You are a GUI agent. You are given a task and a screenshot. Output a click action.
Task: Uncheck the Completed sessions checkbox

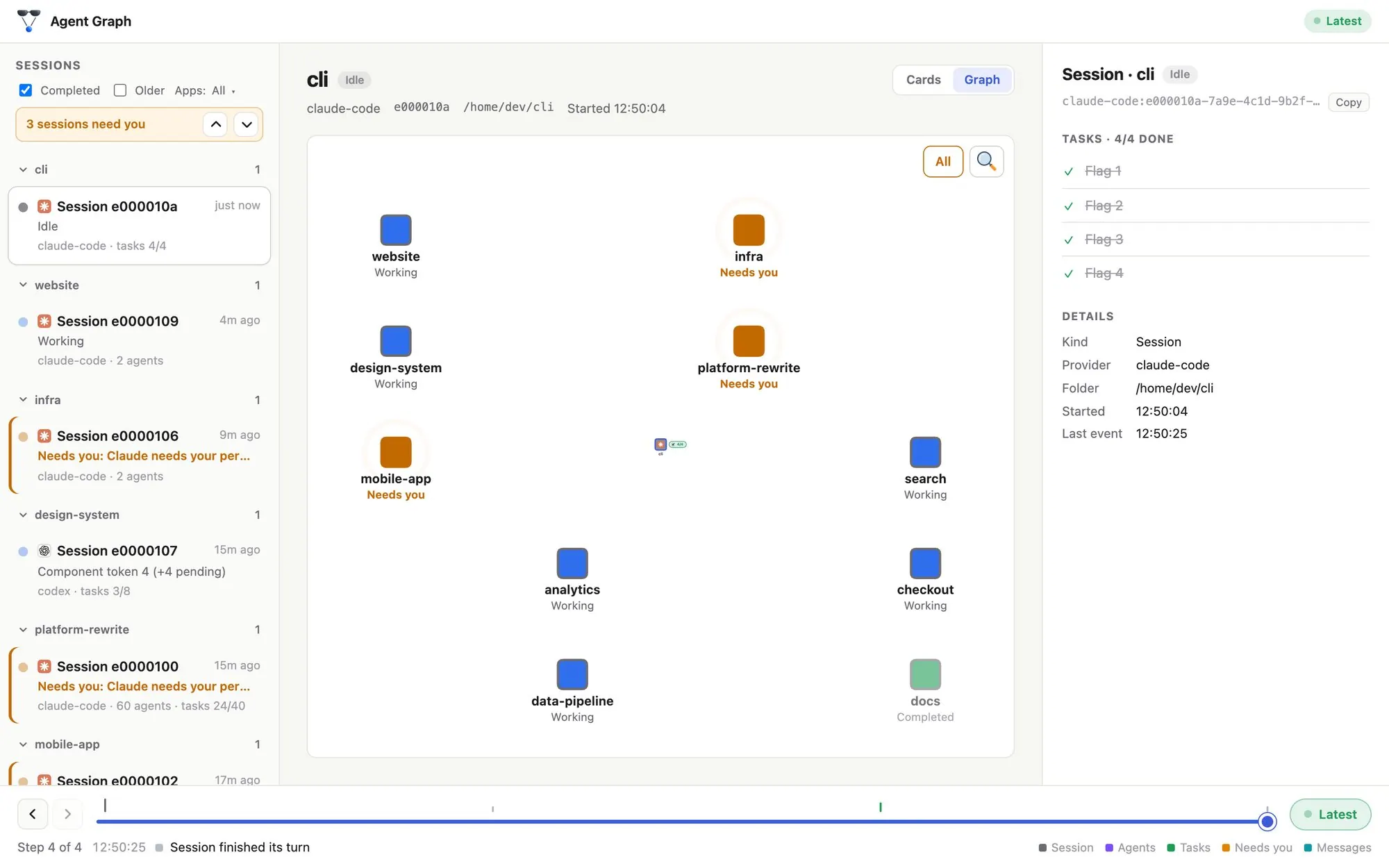[x=26, y=90]
